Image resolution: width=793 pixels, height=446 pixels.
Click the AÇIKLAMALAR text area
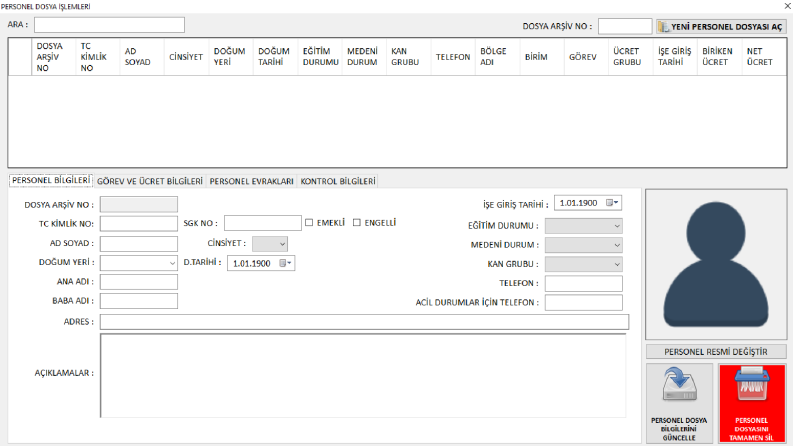[363, 375]
